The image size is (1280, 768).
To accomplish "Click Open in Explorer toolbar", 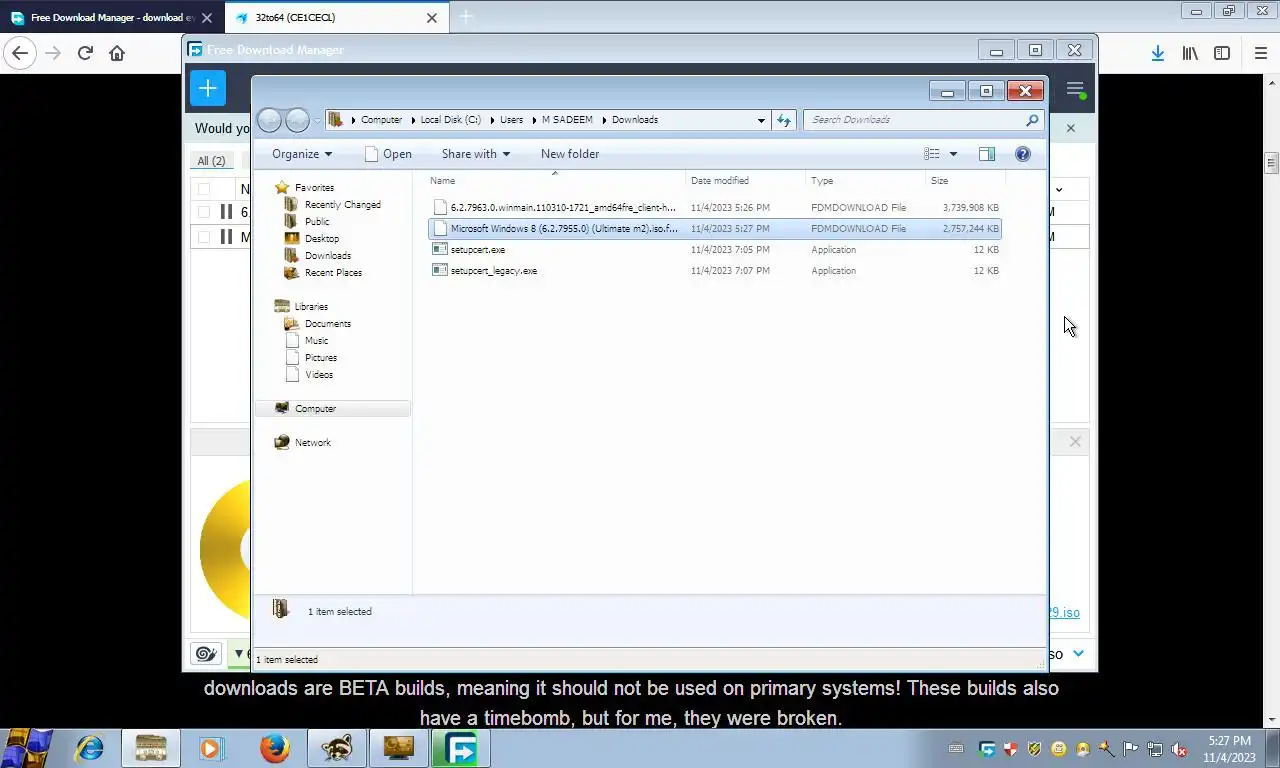I will (388, 154).
